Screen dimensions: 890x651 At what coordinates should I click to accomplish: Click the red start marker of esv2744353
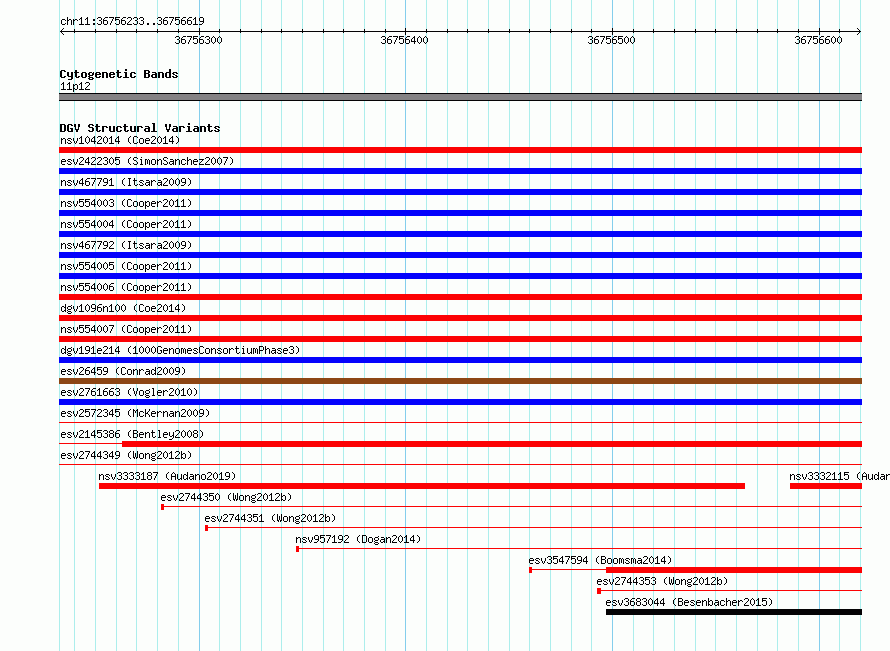click(599, 591)
